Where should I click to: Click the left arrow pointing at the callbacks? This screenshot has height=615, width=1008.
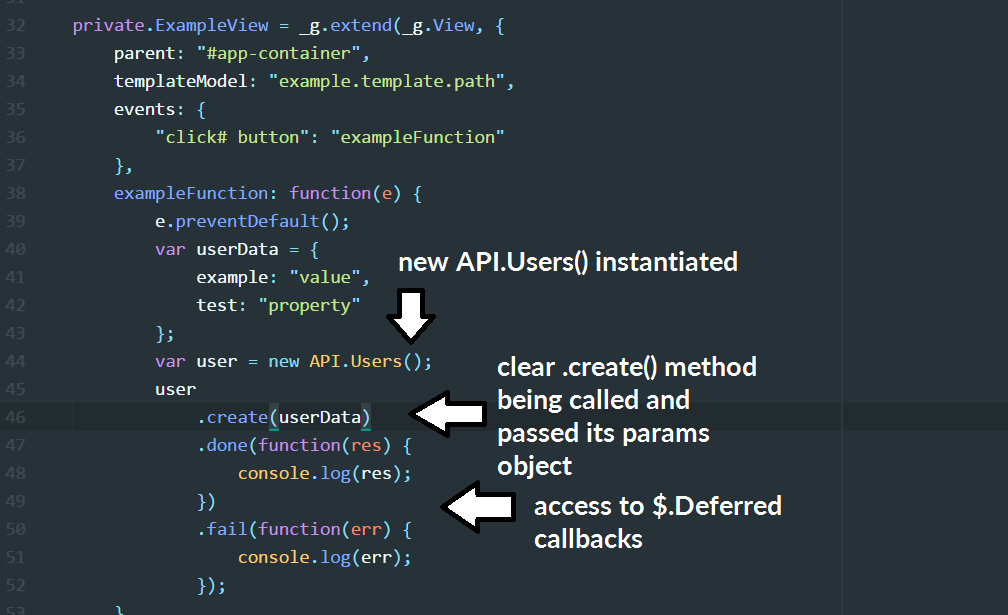click(x=479, y=507)
